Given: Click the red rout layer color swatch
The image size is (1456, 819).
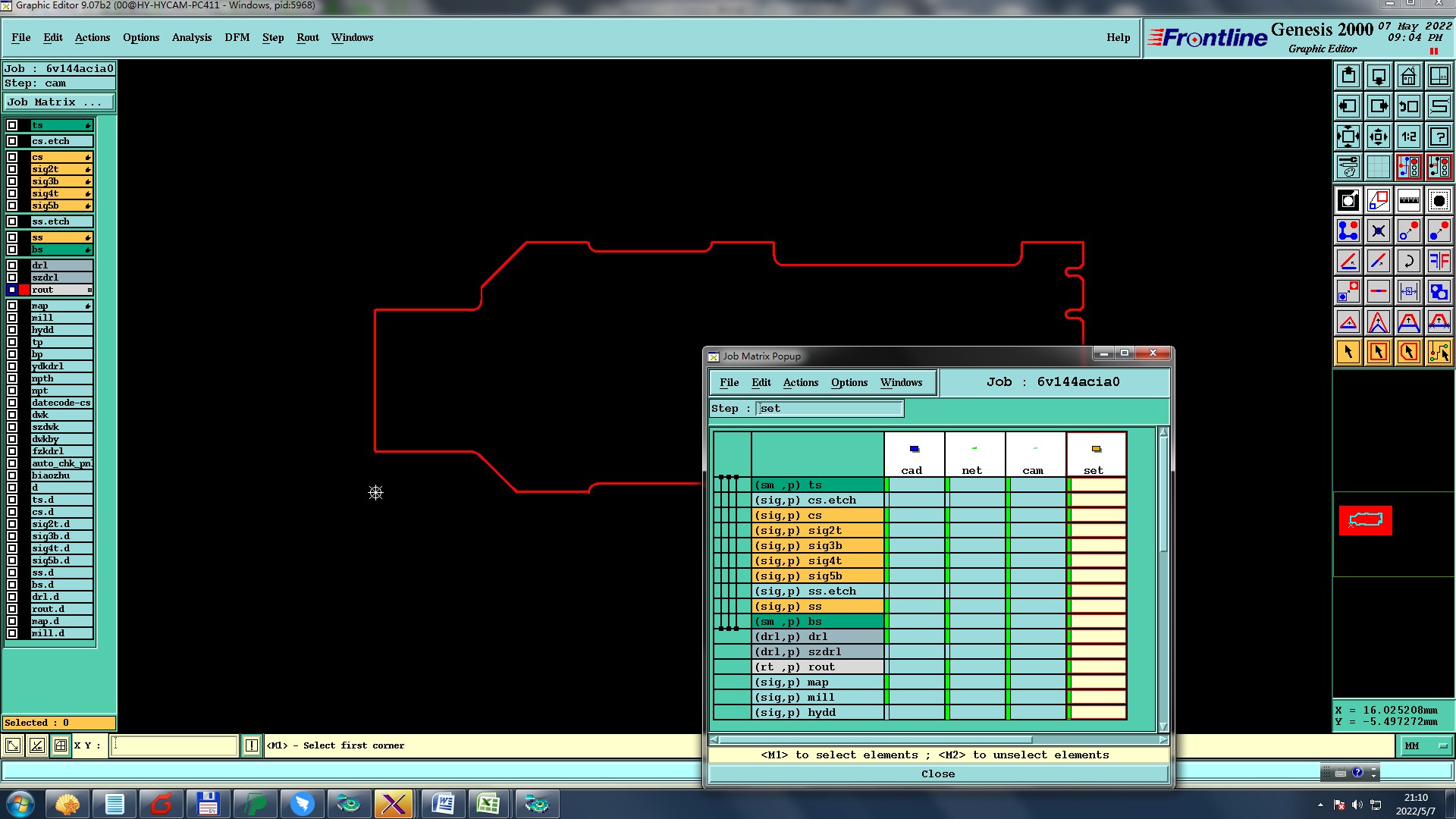Looking at the screenshot, I should pyautogui.click(x=24, y=290).
